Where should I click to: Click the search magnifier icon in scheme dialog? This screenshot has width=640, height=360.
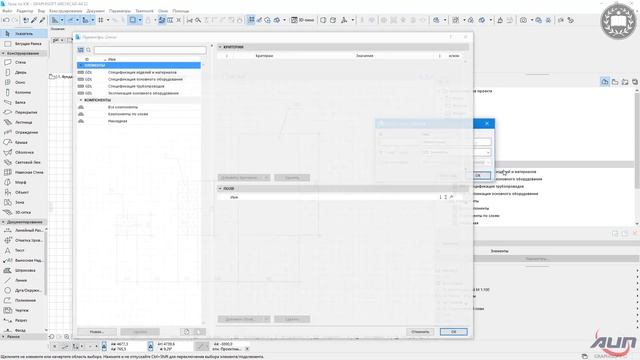tap(89, 50)
